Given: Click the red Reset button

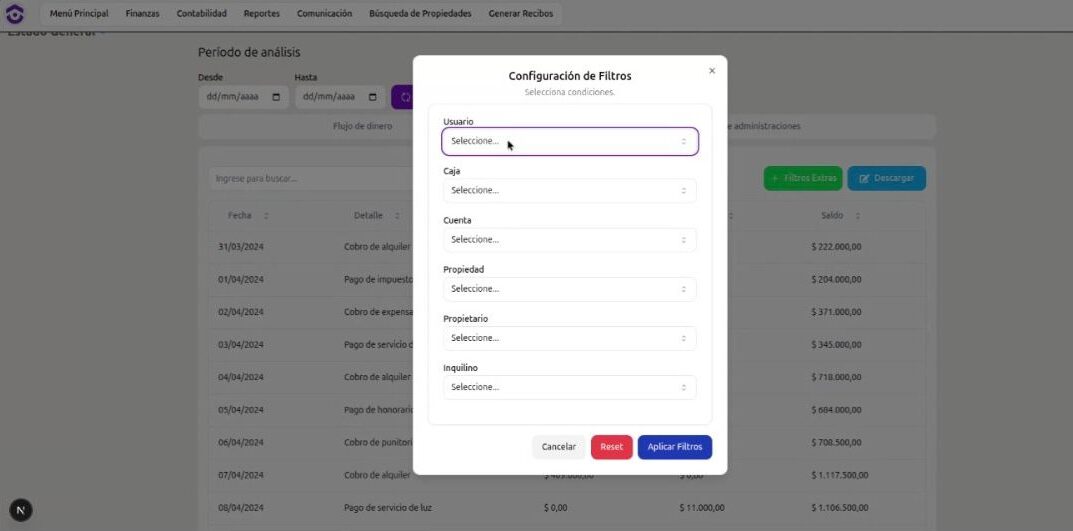Looking at the screenshot, I should pos(611,447).
